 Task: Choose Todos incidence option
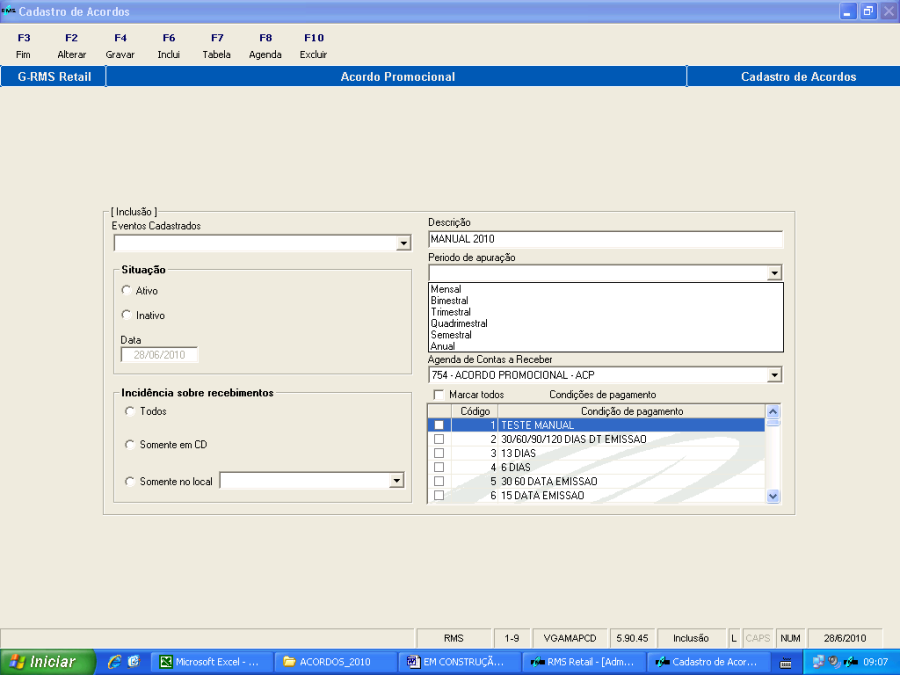(130, 411)
